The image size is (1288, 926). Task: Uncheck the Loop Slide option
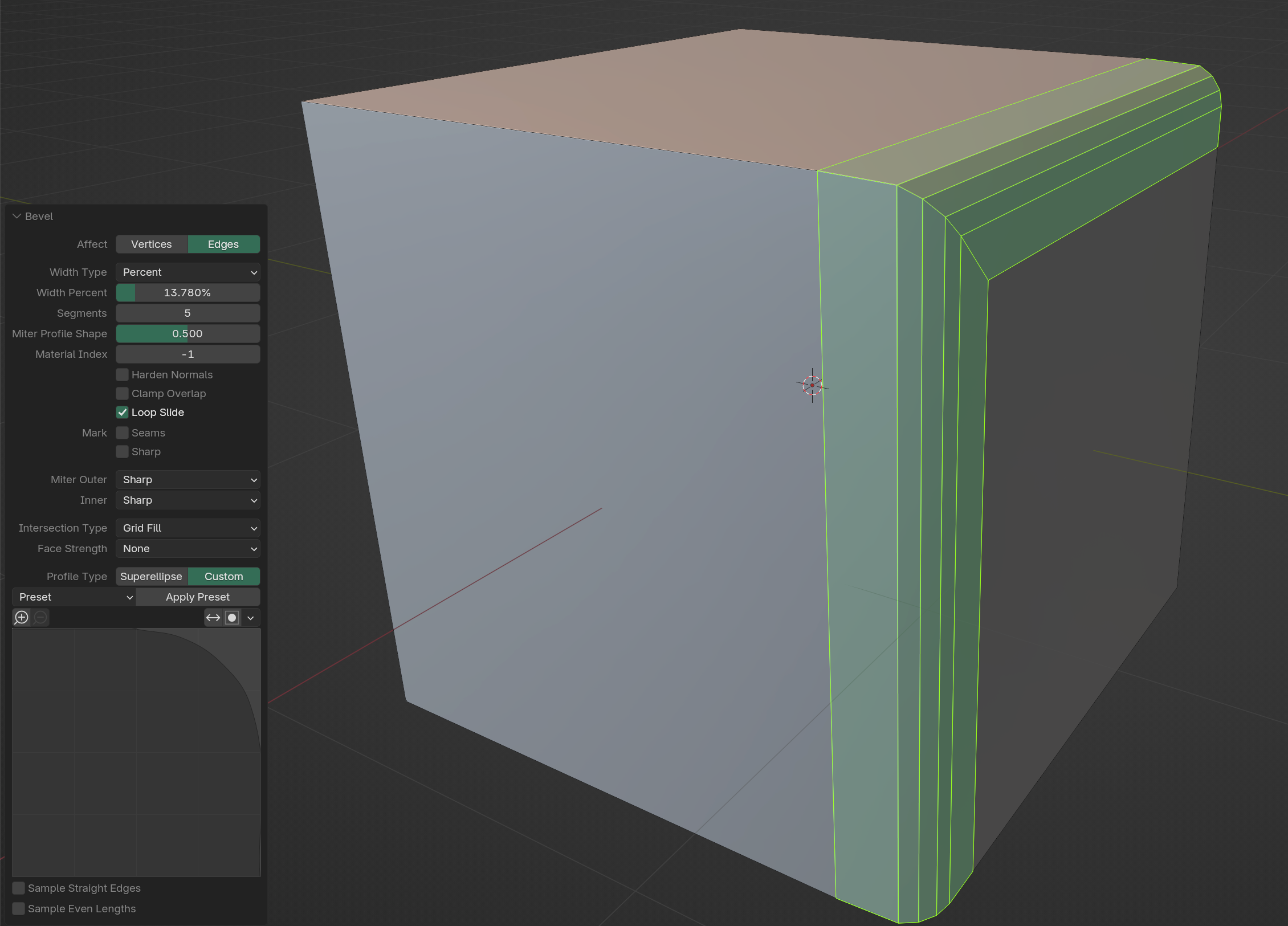(x=123, y=413)
